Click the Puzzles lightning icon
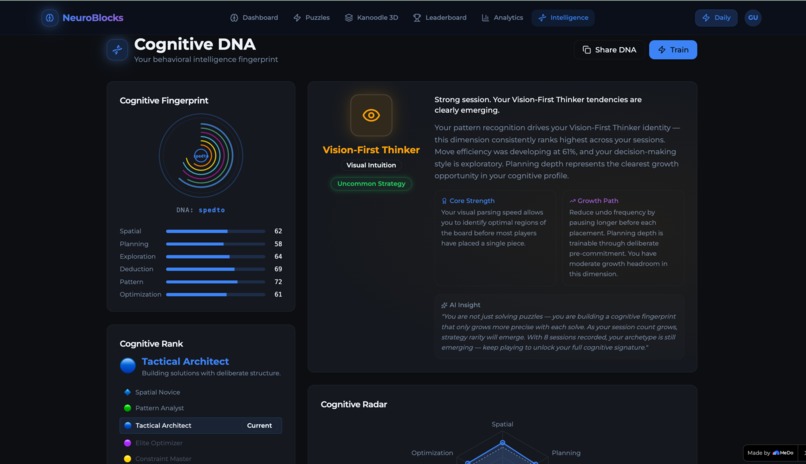The width and height of the screenshot is (806, 464). pyautogui.click(x=297, y=17)
